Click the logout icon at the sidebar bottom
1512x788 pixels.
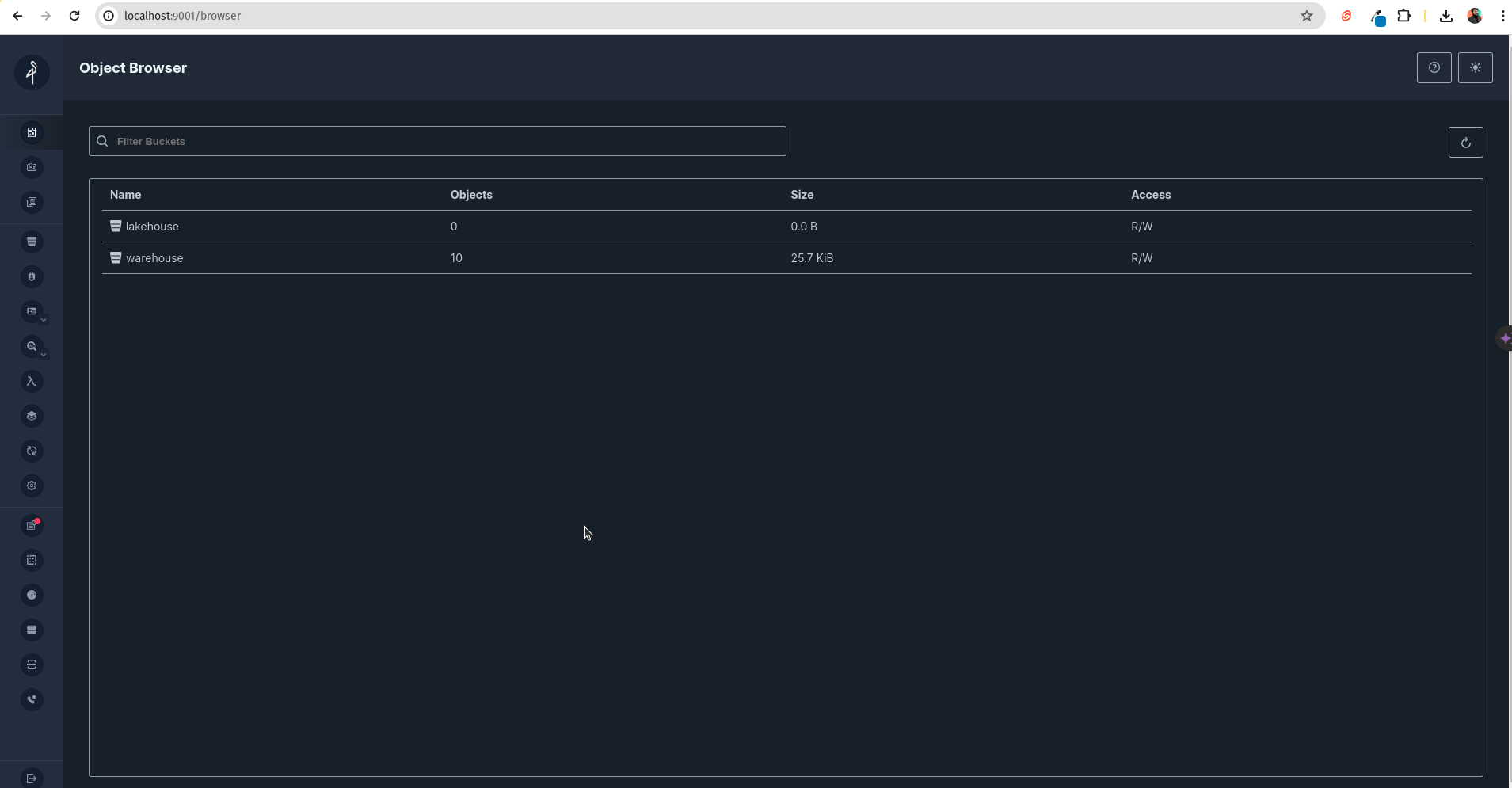[x=32, y=777]
